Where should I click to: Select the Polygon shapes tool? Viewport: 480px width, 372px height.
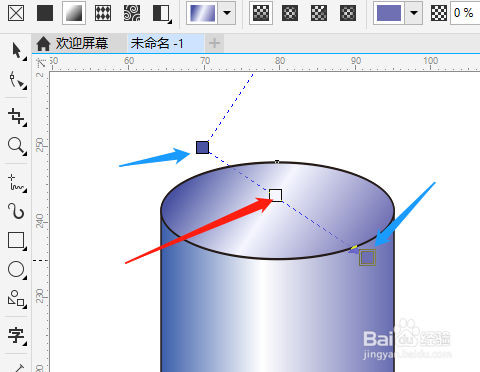click(x=17, y=299)
